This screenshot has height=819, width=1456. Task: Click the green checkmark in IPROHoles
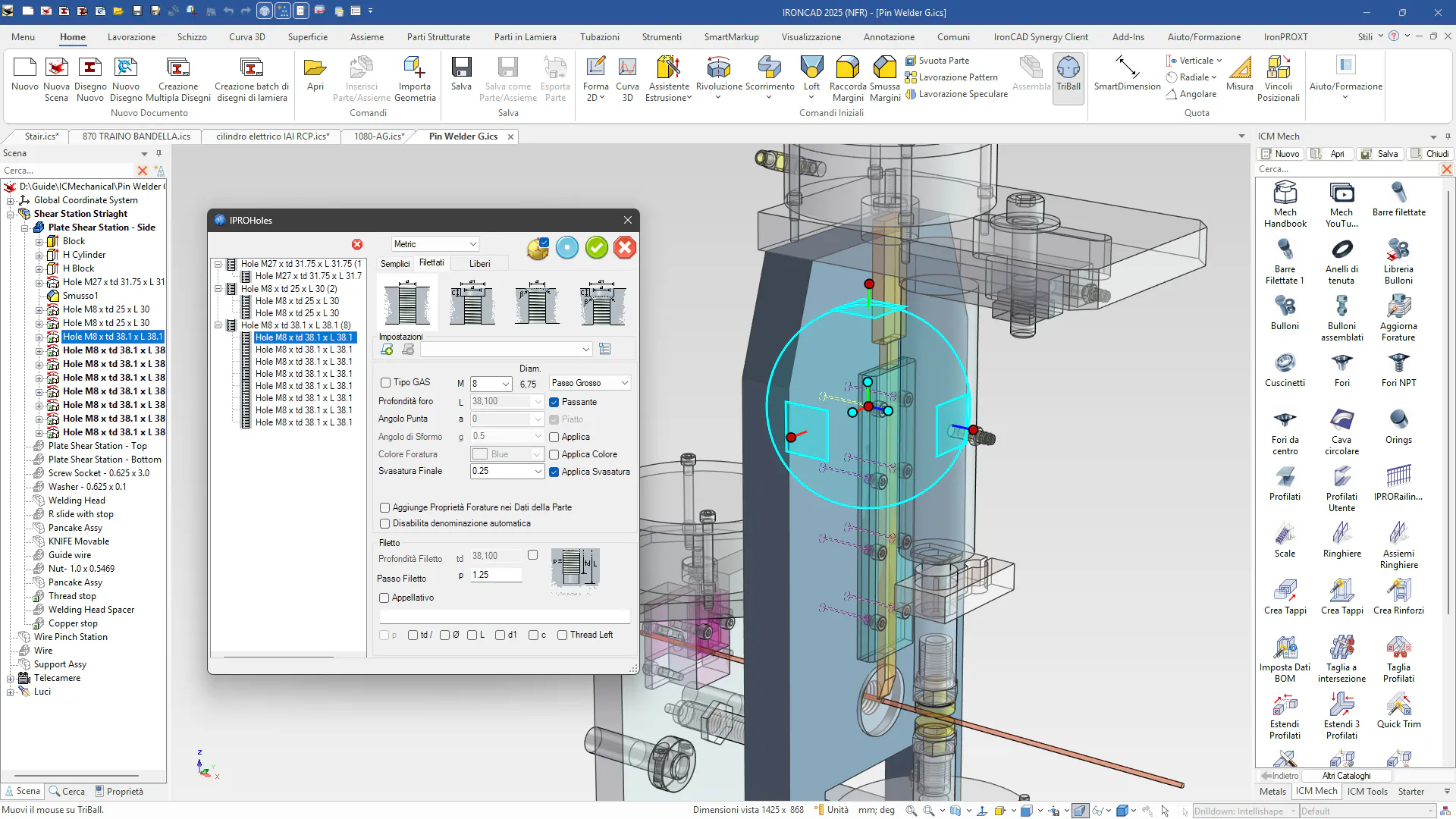pyautogui.click(x=597, y=248)
